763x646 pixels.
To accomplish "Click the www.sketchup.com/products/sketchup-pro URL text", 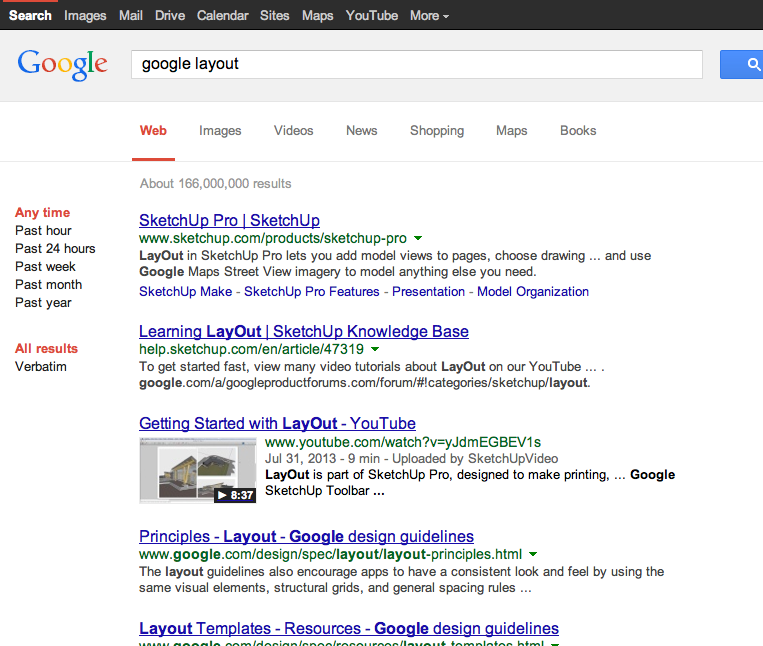I will pyautogui.click(x=272, y=238).
